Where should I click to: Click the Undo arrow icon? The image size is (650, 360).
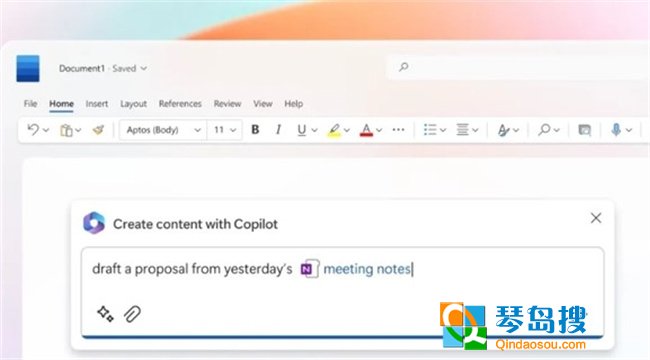pos(33,130)
